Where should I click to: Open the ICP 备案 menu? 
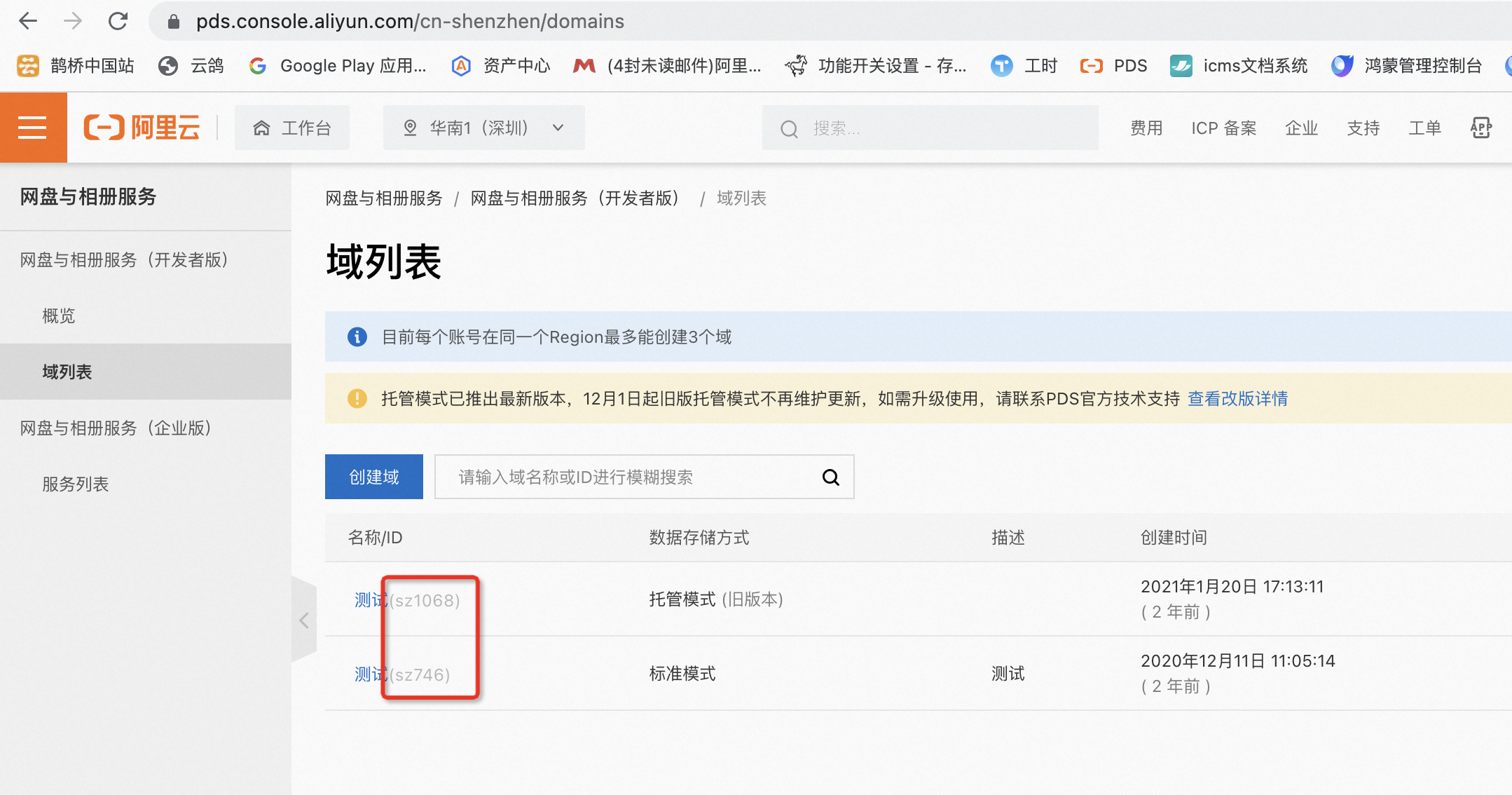[1223, 128]
